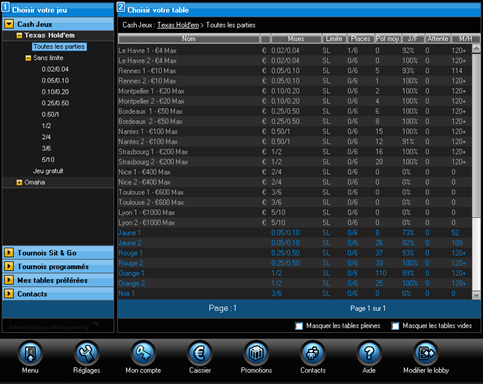This screenshot has width=483, height=384.
Task: Sort table by Pot moy. column header
Action: 388,39
